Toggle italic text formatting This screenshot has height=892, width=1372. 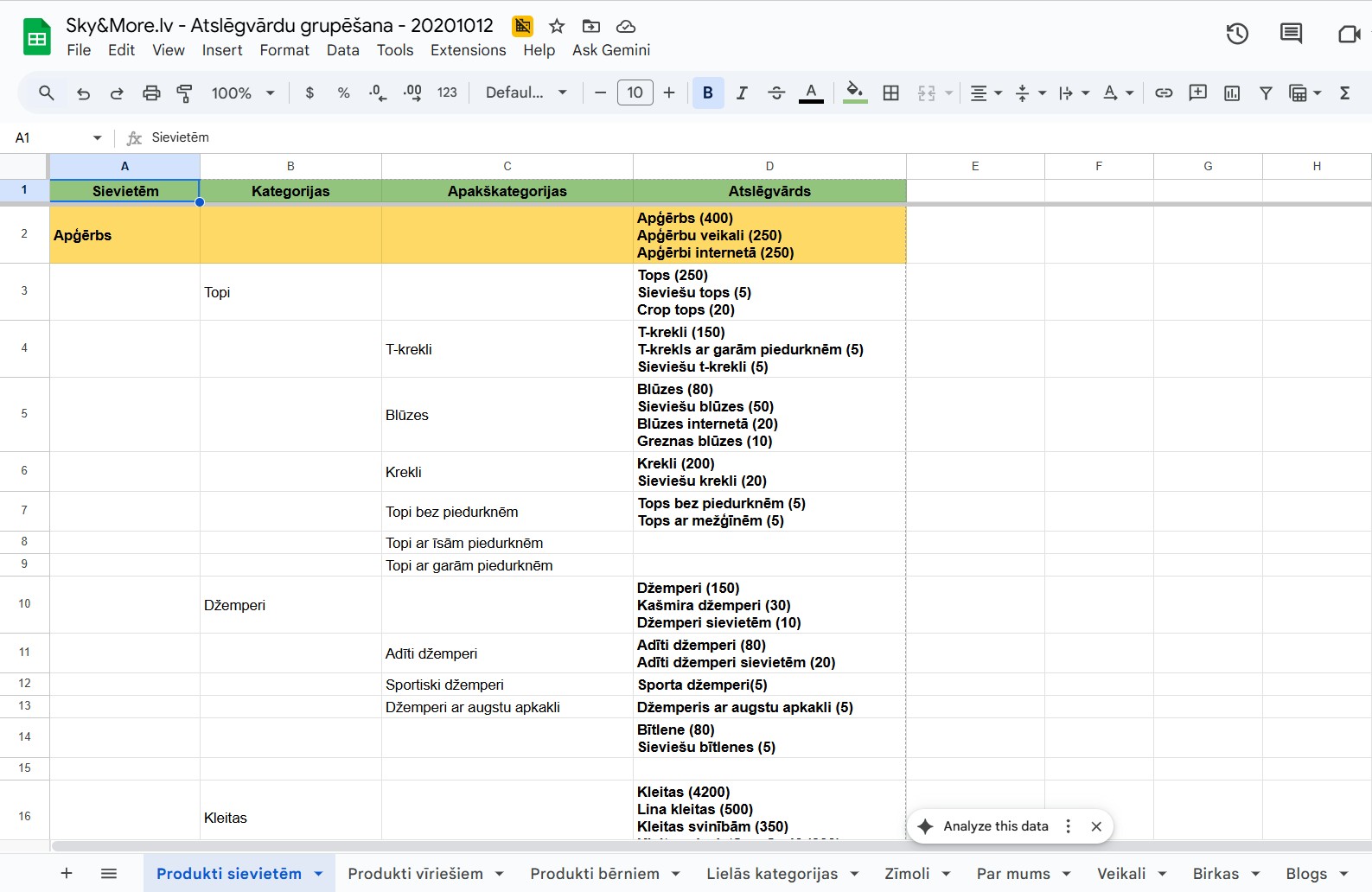(x=742, y=93)
